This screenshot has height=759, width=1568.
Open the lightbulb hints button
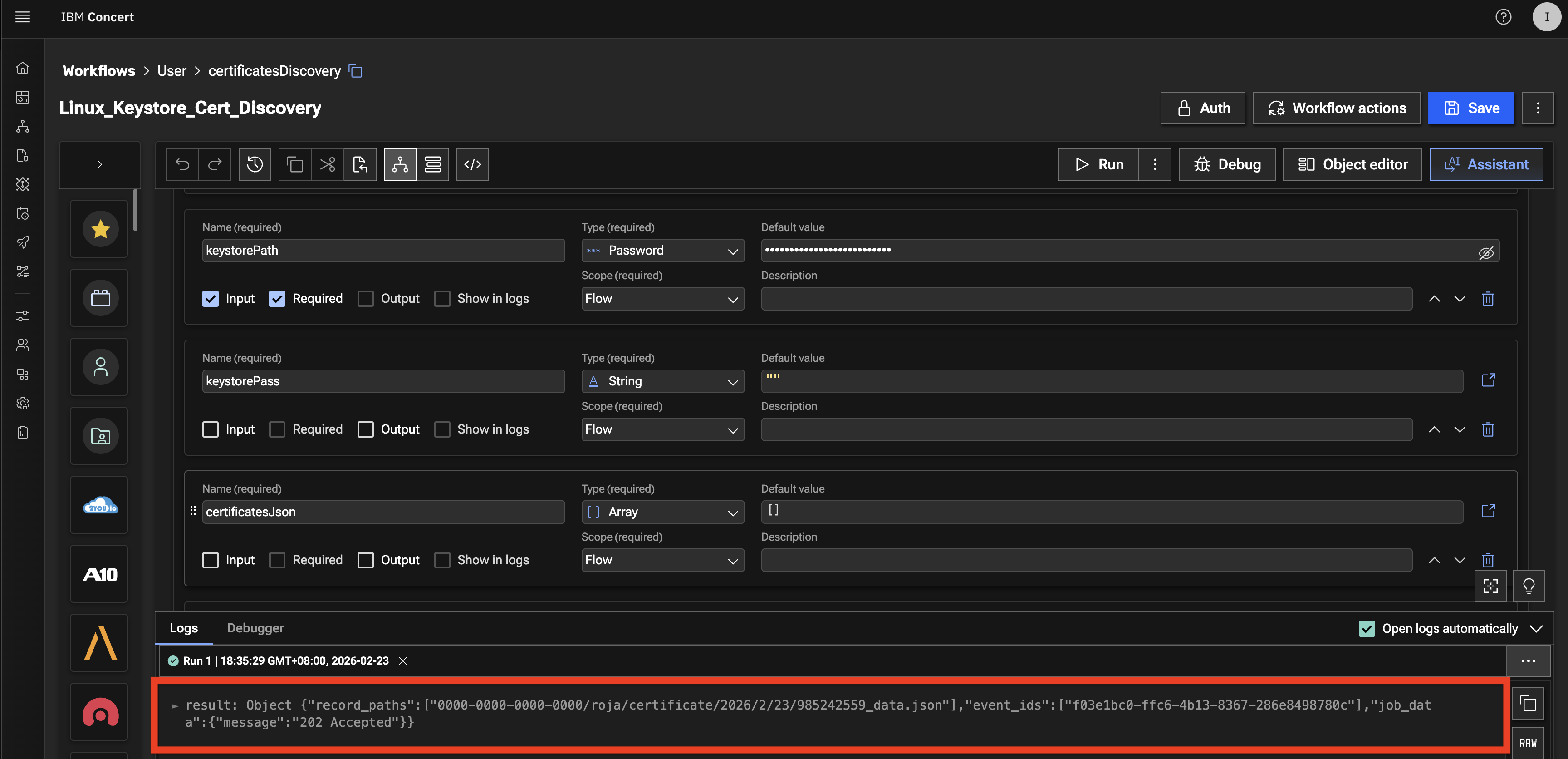point(1529,586)
